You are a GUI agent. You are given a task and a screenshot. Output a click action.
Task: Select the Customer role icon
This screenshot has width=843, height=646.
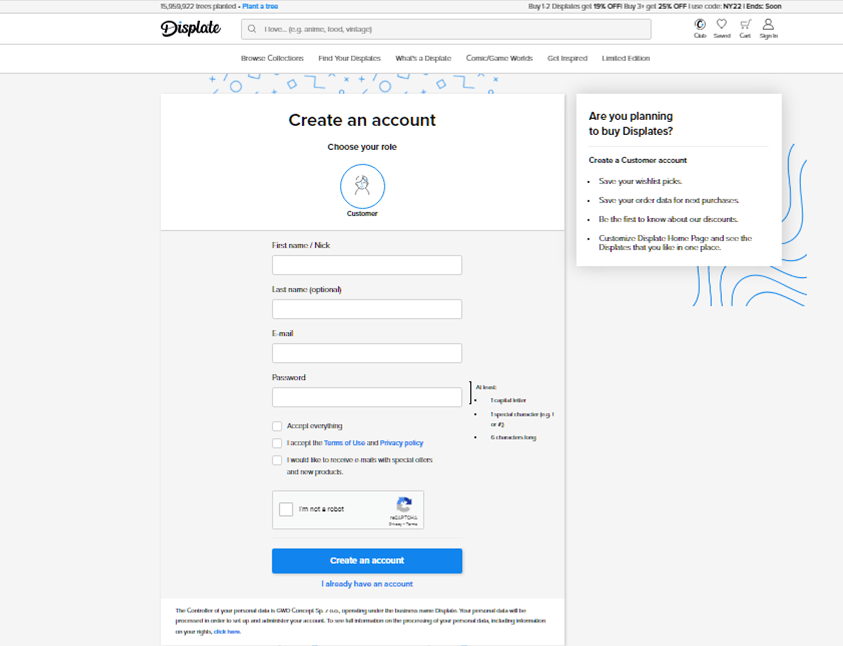pyautogui.click(x=362, y=186)
